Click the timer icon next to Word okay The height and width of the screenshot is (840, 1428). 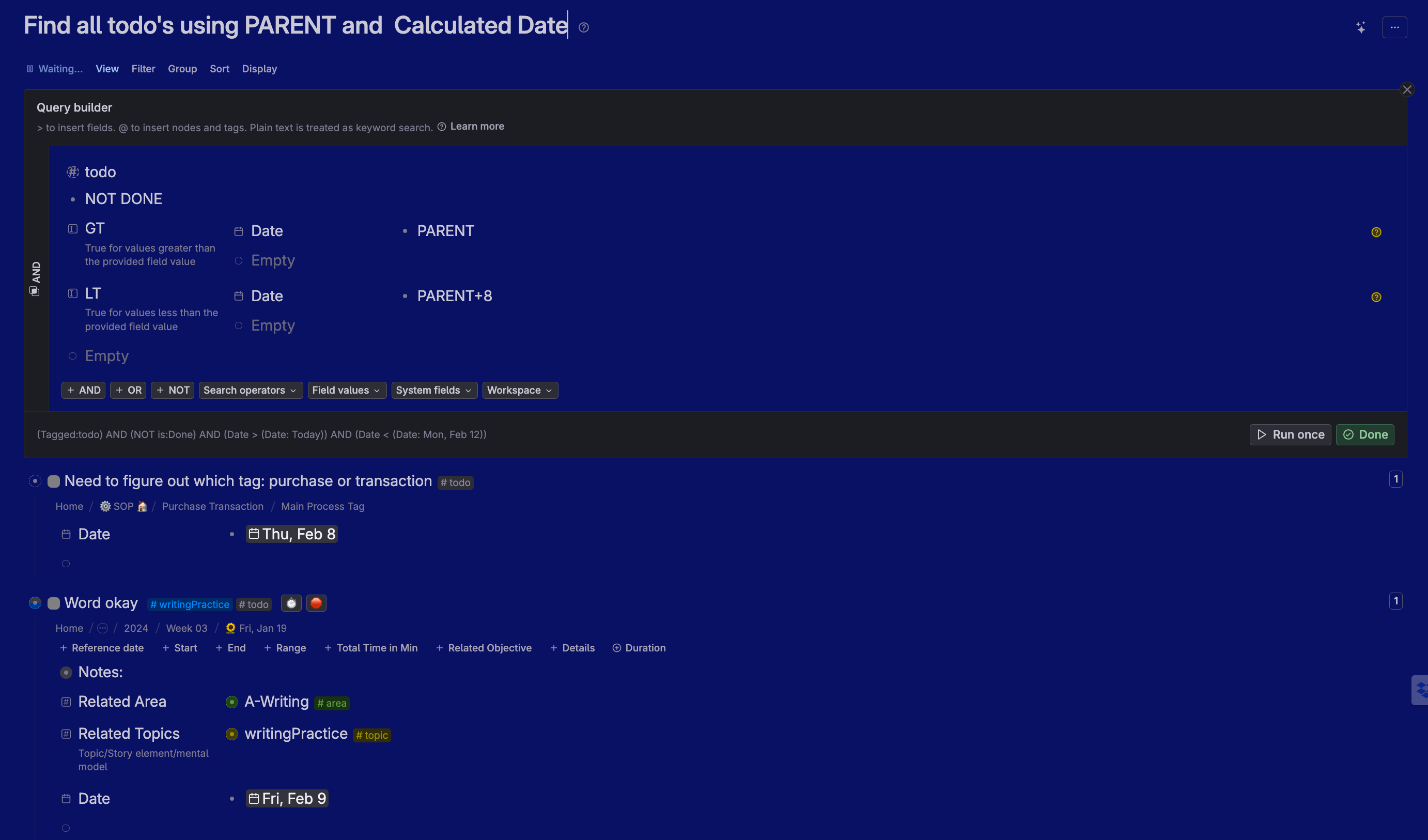tap(291, 603)
